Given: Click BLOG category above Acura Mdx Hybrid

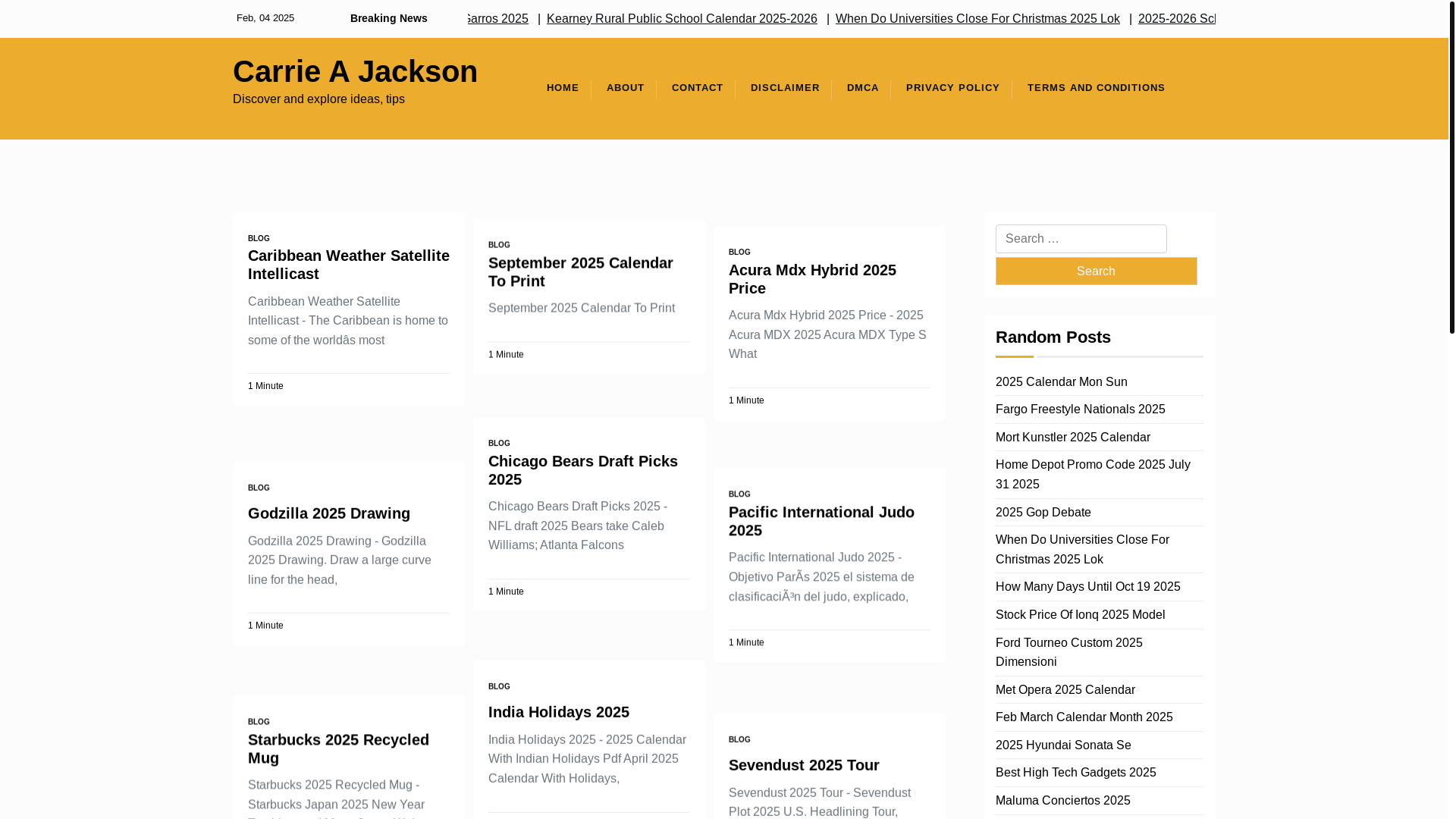Looking at the screenshot, I should (x=739, y=252).
